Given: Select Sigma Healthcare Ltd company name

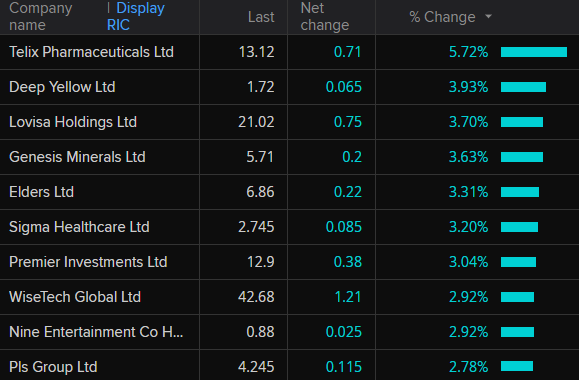Looking at the screenshot, I should tap(79, 227).
